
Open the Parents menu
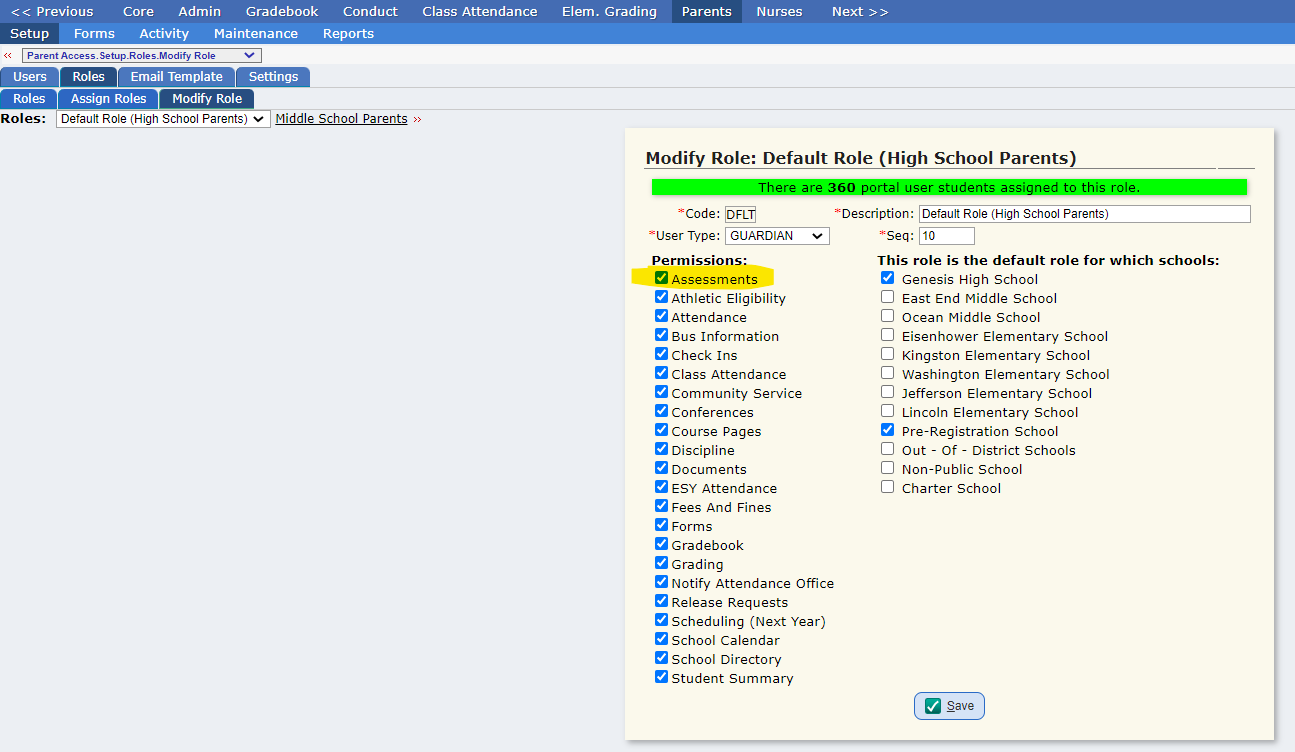pos(706,11)
